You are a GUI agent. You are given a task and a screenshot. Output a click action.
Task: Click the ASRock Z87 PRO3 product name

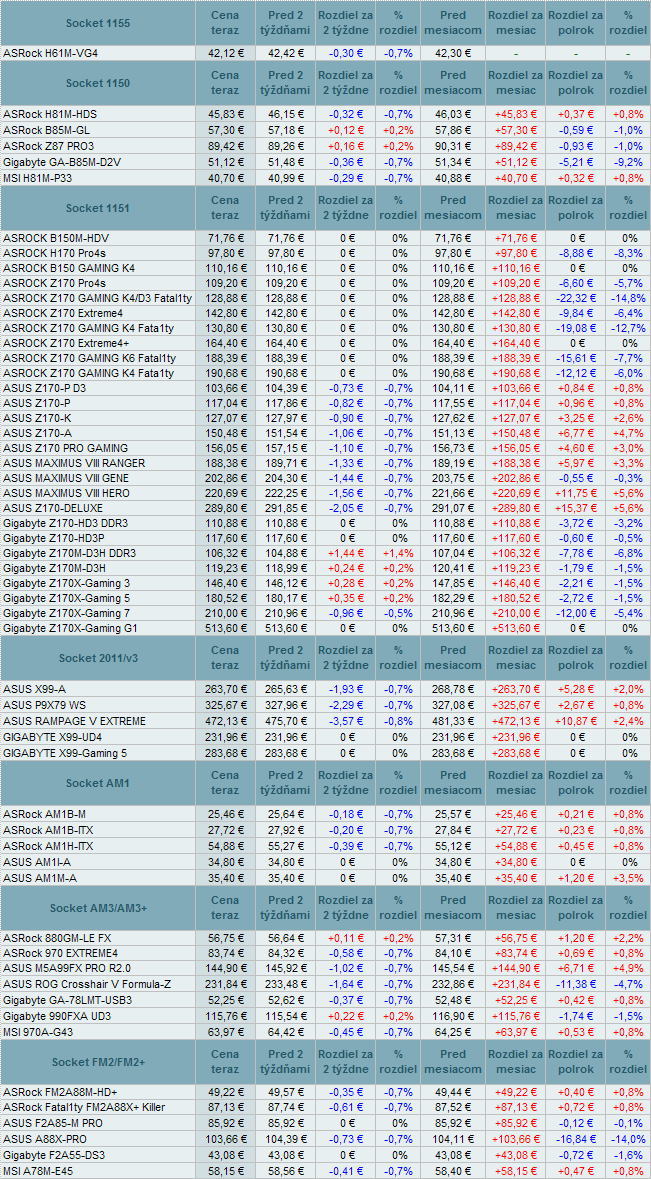pos(48,145)
